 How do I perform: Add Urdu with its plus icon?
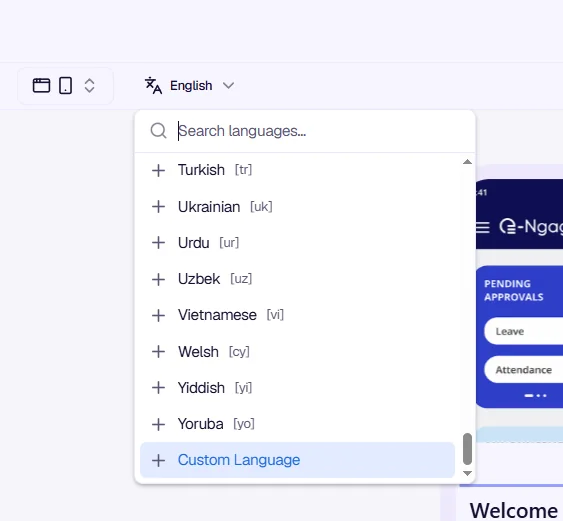coord(158,243)
